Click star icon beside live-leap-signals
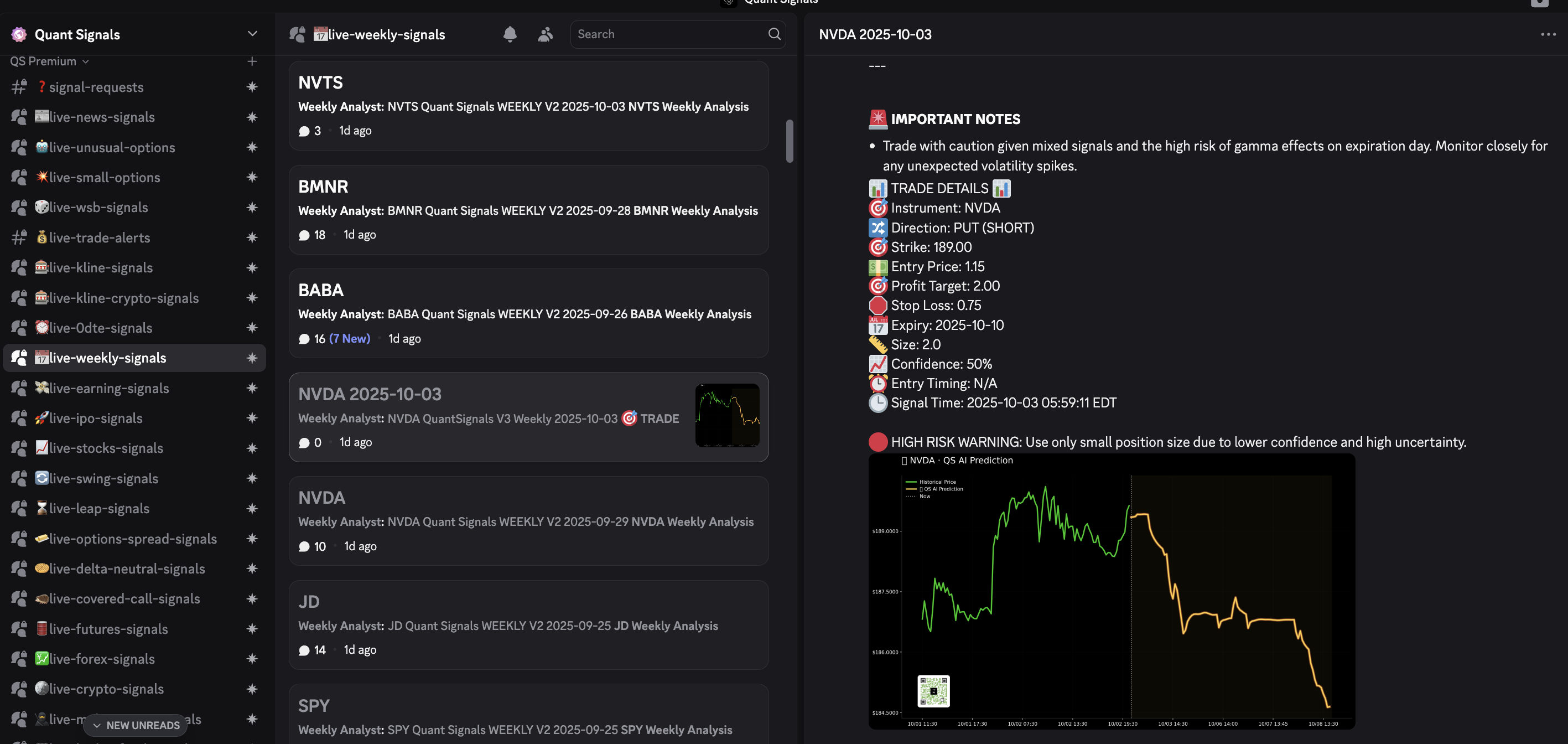This screenshot has height=744, width=1568. (x=252, y=508)
